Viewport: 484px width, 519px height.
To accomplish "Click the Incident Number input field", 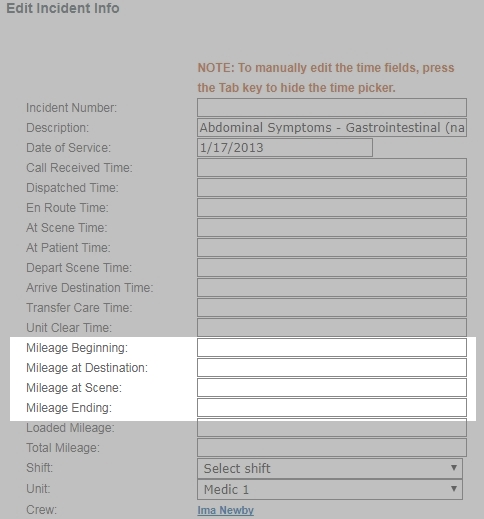I will coord(332,107).
